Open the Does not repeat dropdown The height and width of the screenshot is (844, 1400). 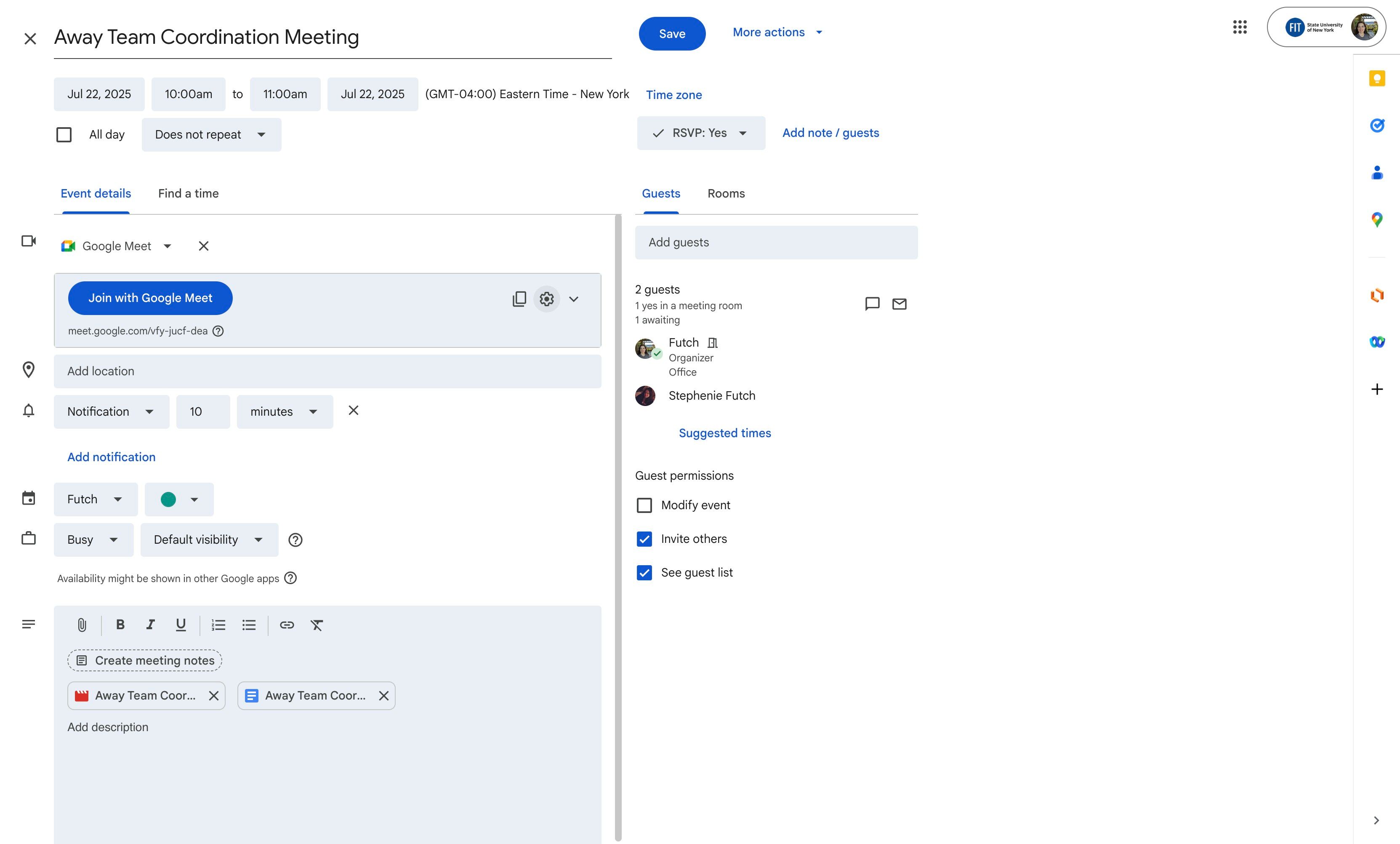211,135
